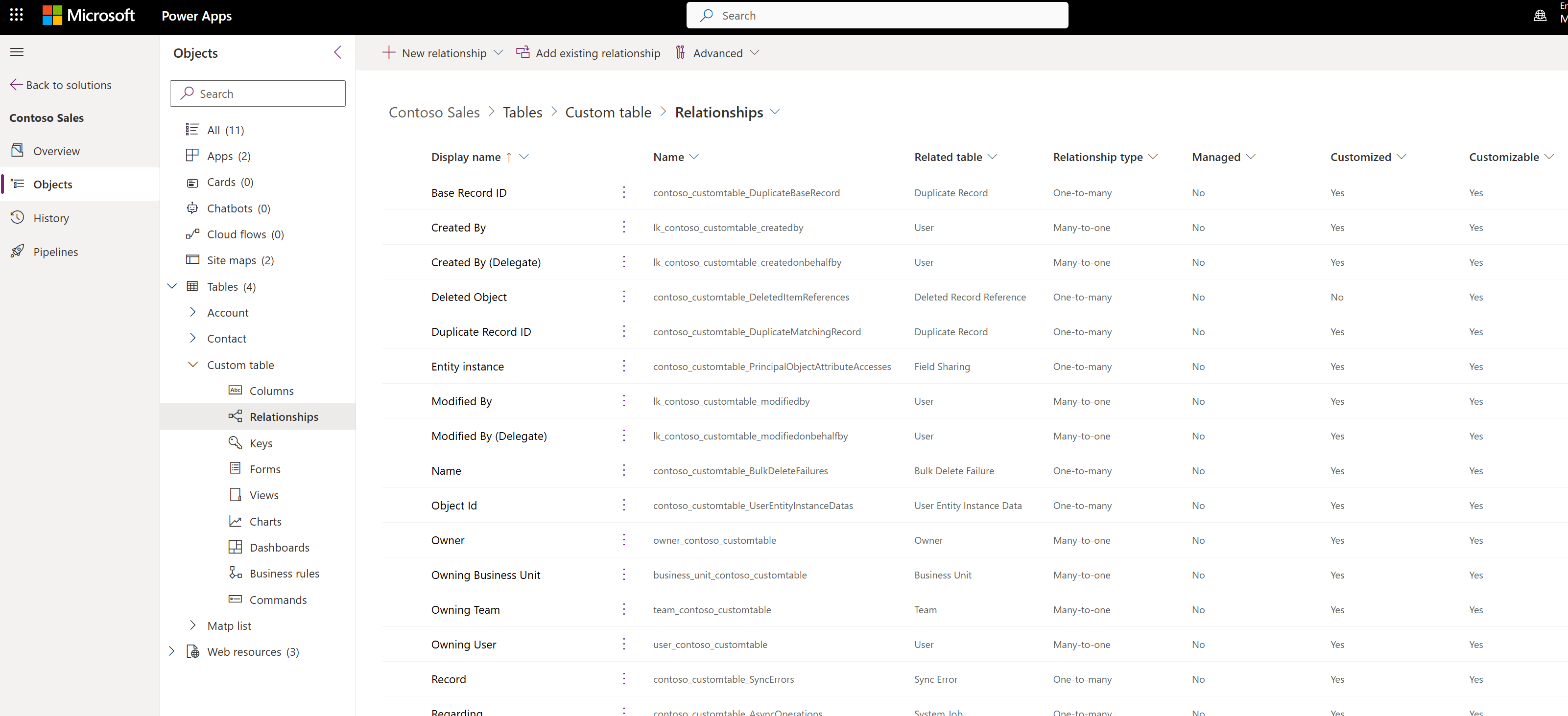
Task: Click the Columns icon under Custom table
Action: [x=234, y=390]
